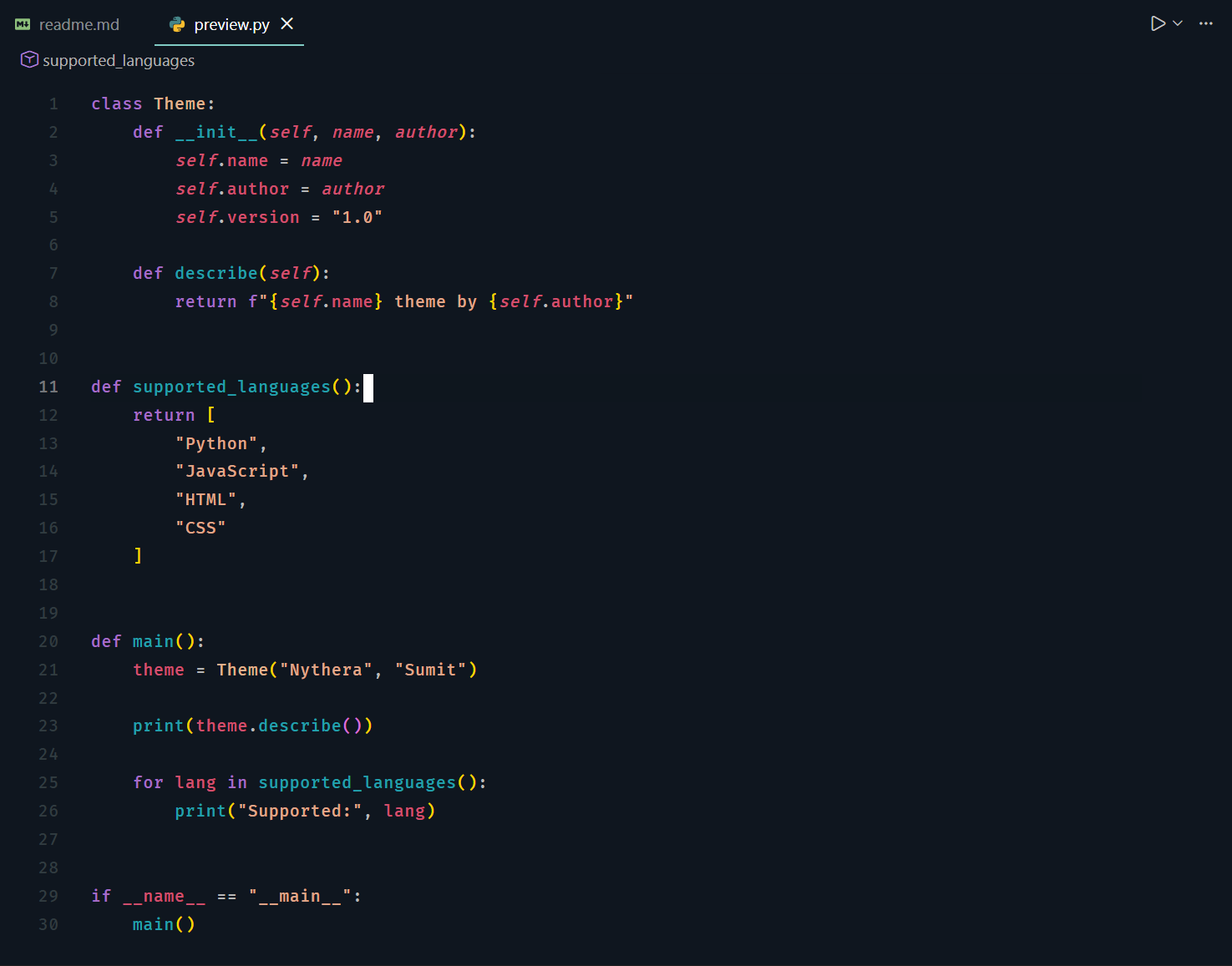Screen dimensions: 1232x966
Task: Click the describe method name on line 7
Action: (x=215, y=272)
